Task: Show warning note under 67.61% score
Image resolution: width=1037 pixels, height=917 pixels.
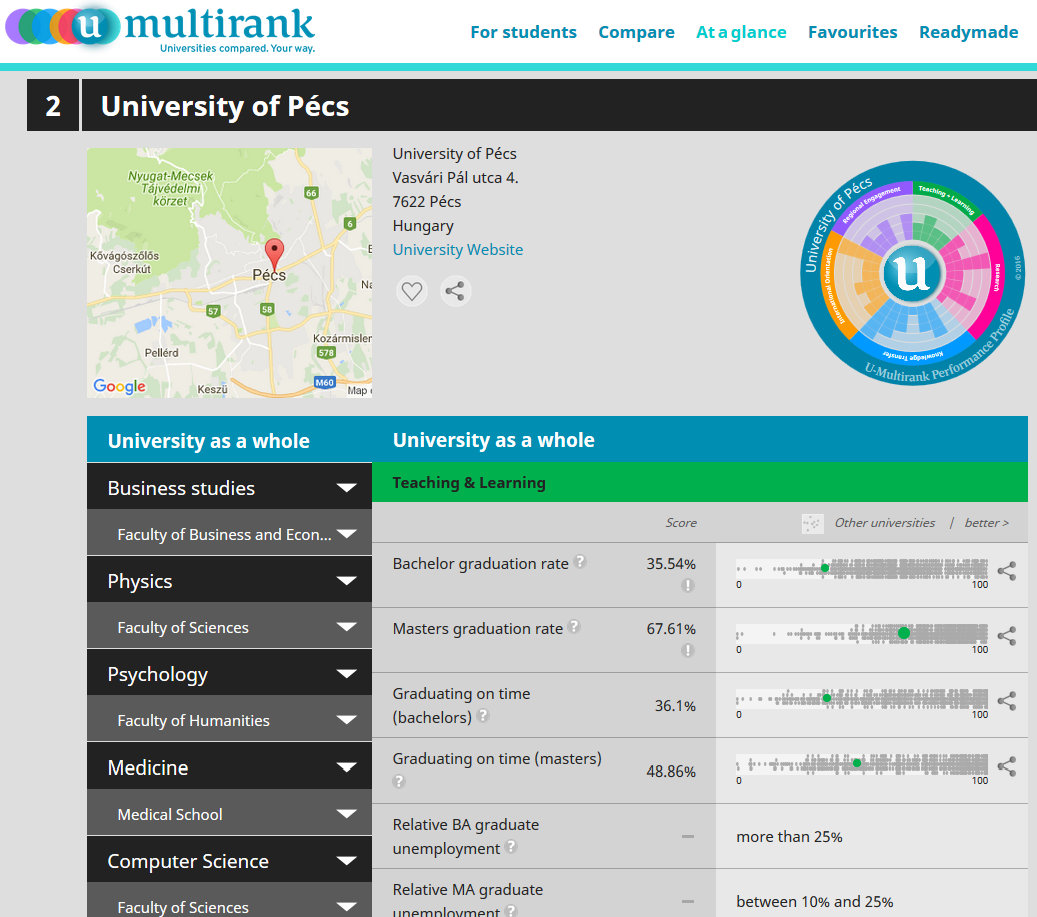Action: click(688, 650)
